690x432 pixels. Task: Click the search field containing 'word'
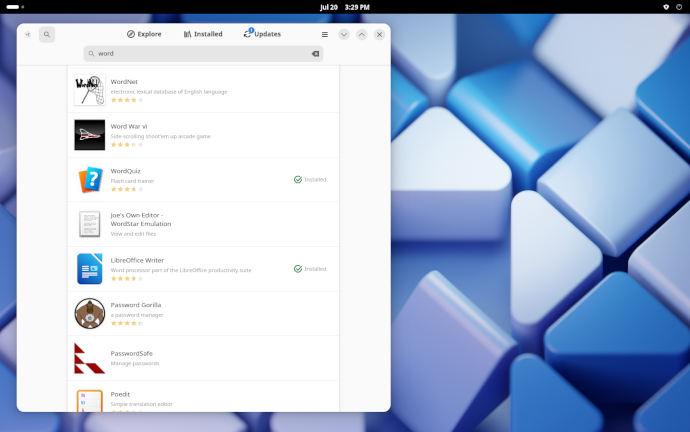[203, 54]
